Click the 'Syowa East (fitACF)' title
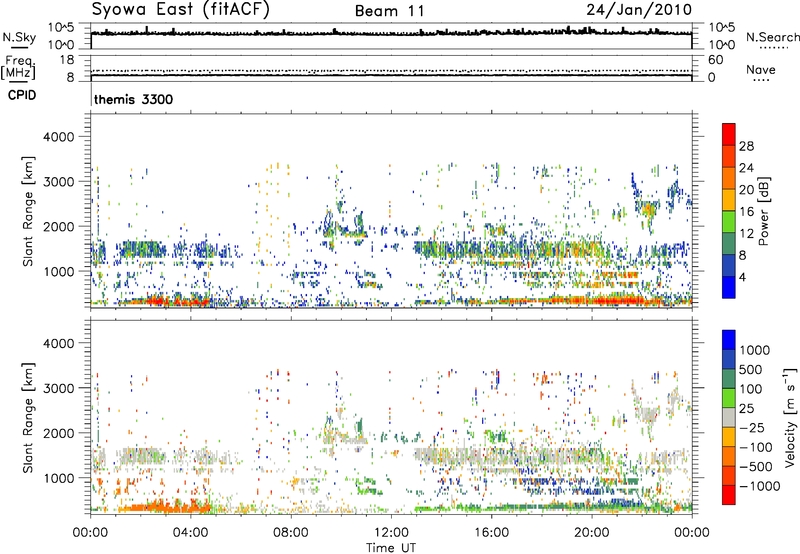This screenshot has width=800, height=554. [x=181, y=10]
